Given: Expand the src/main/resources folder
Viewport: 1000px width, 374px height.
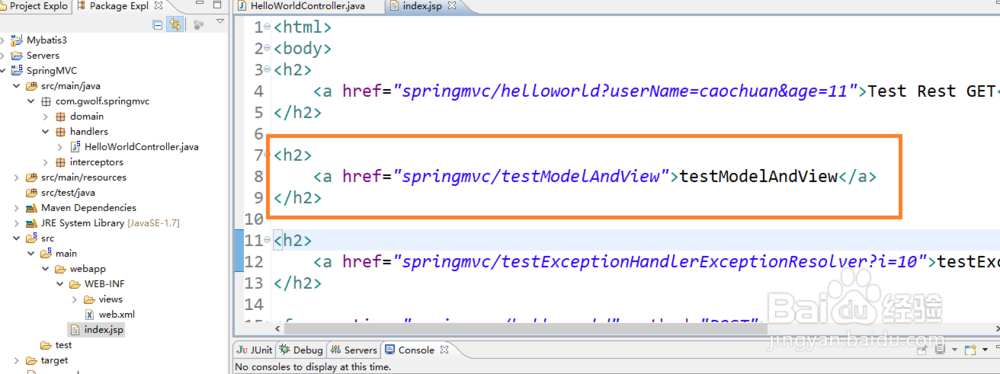Looking at the screenshot, I should pyautogui.click(x=17, y=177).
